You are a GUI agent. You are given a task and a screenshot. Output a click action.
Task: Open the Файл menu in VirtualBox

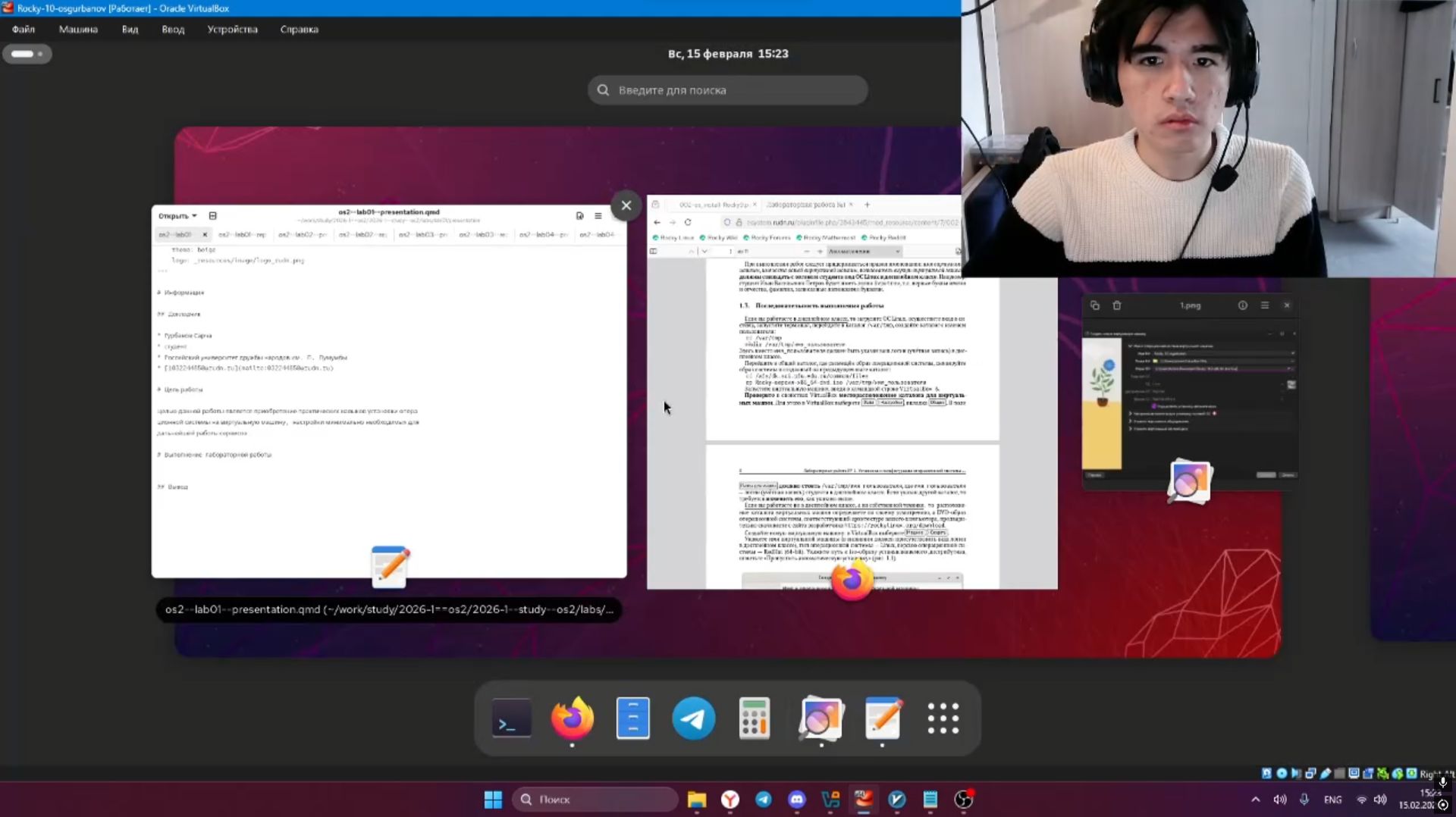(x=24, y=30)
